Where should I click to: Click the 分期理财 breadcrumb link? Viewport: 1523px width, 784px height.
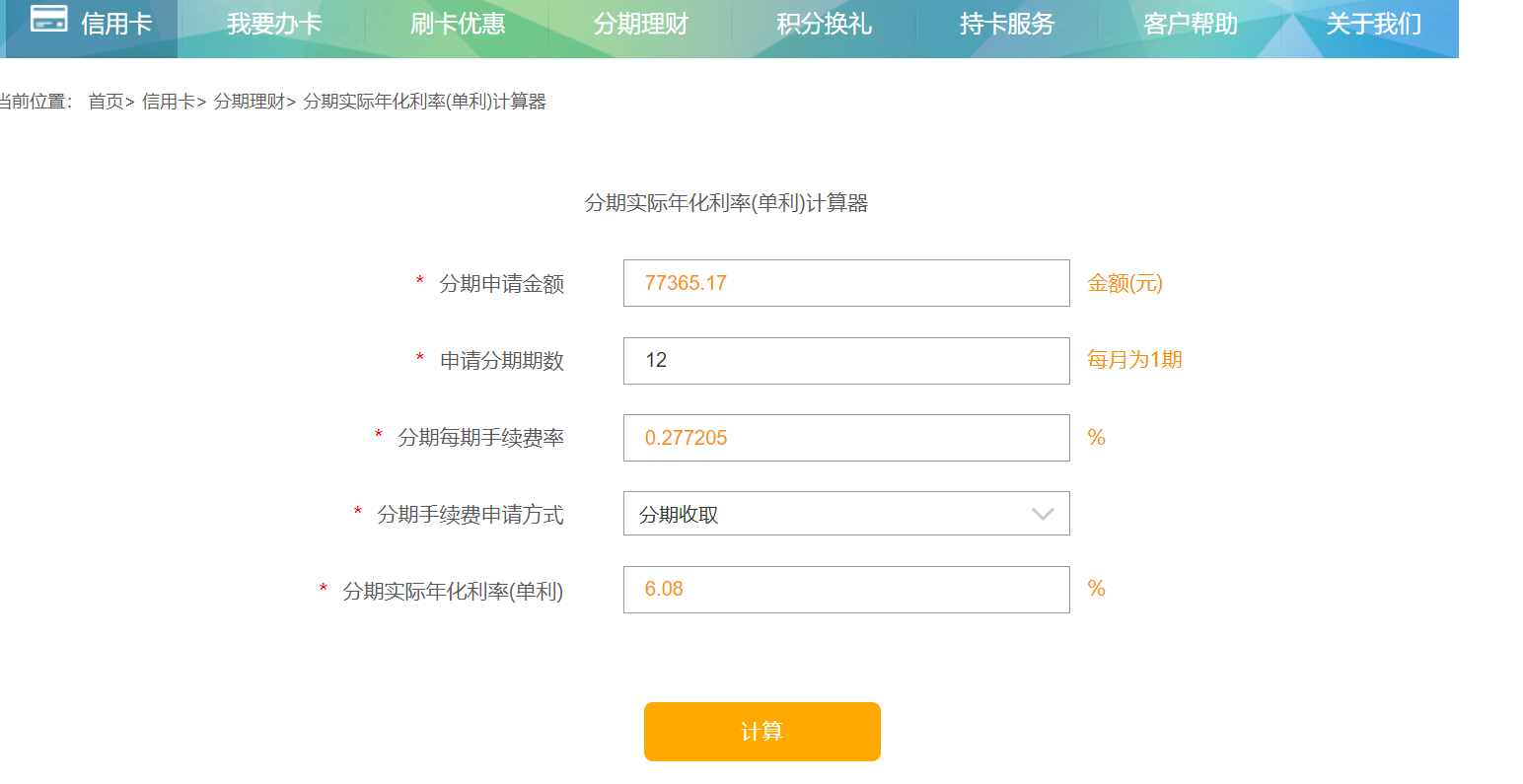250,102
